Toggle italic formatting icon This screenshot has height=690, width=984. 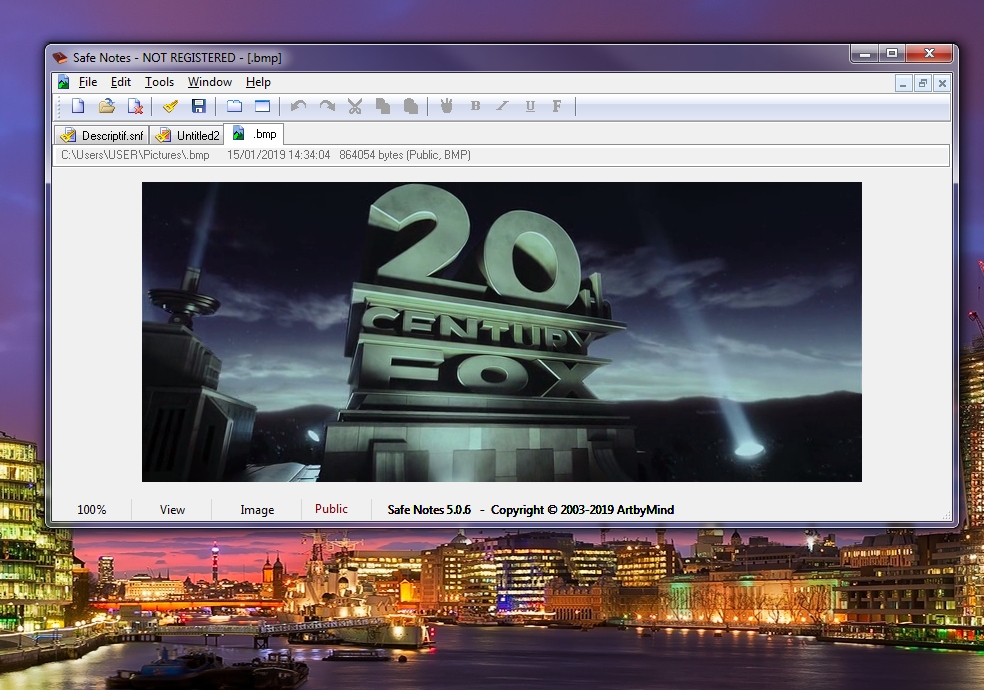(503, 106)
